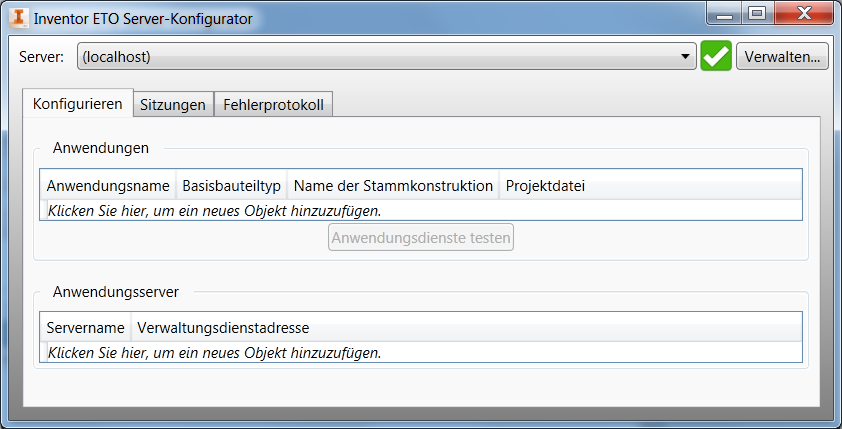The image size is (842, 429).
Task: Switch to the Sitzungen tab
Action: tap(173, 105)
